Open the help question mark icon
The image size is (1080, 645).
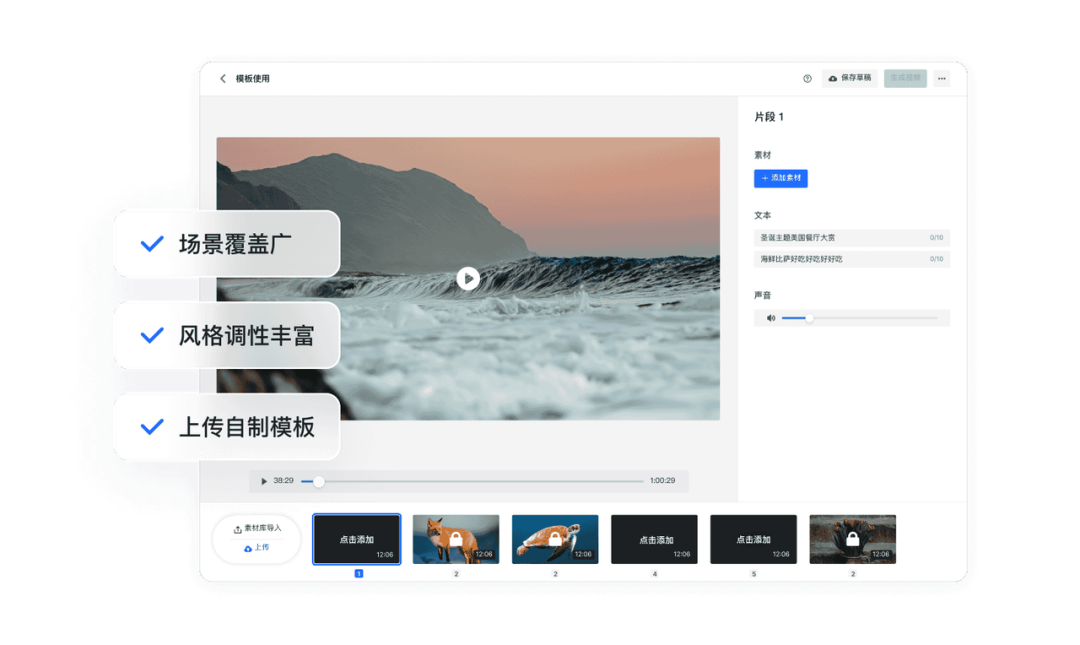[807, 79]
